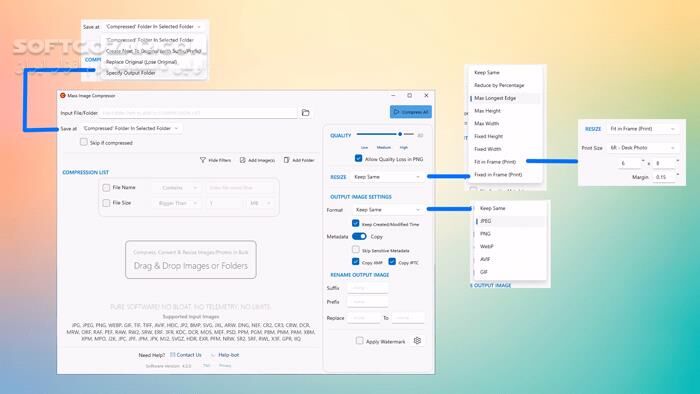Viewport: 700px width, 394px height.
Task: Click the Suffix input field
Action: click(368, 288)
